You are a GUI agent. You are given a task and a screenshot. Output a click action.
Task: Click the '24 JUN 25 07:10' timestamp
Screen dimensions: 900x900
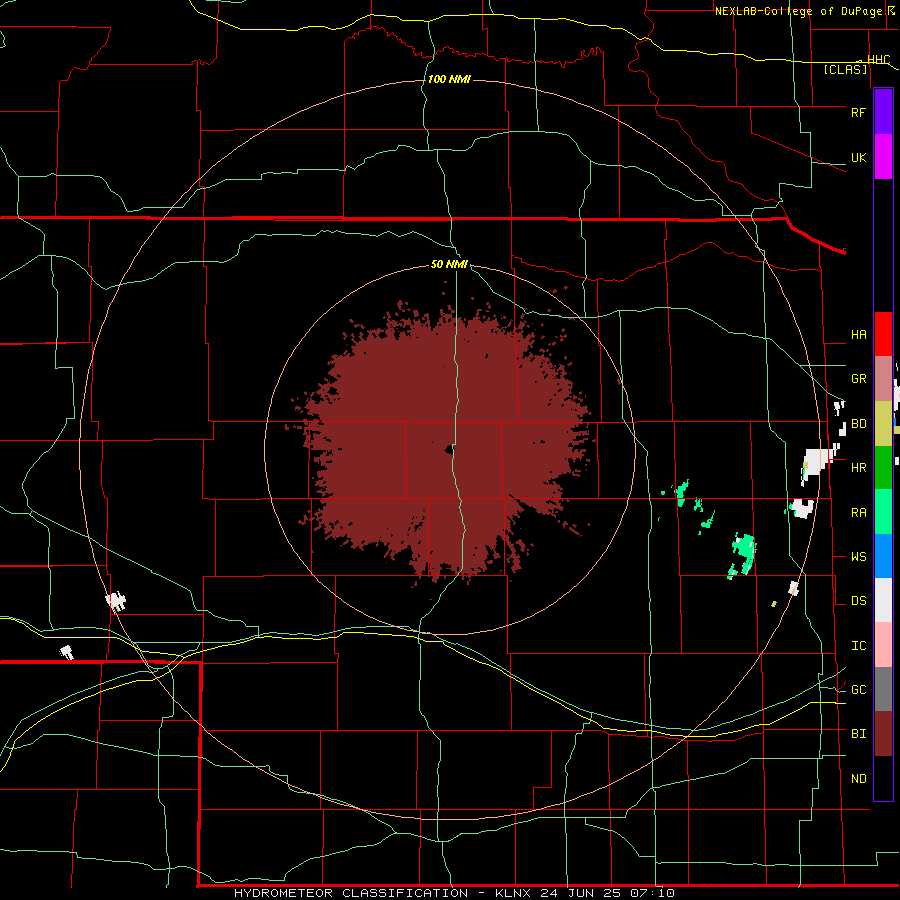(x=606, y=893)
